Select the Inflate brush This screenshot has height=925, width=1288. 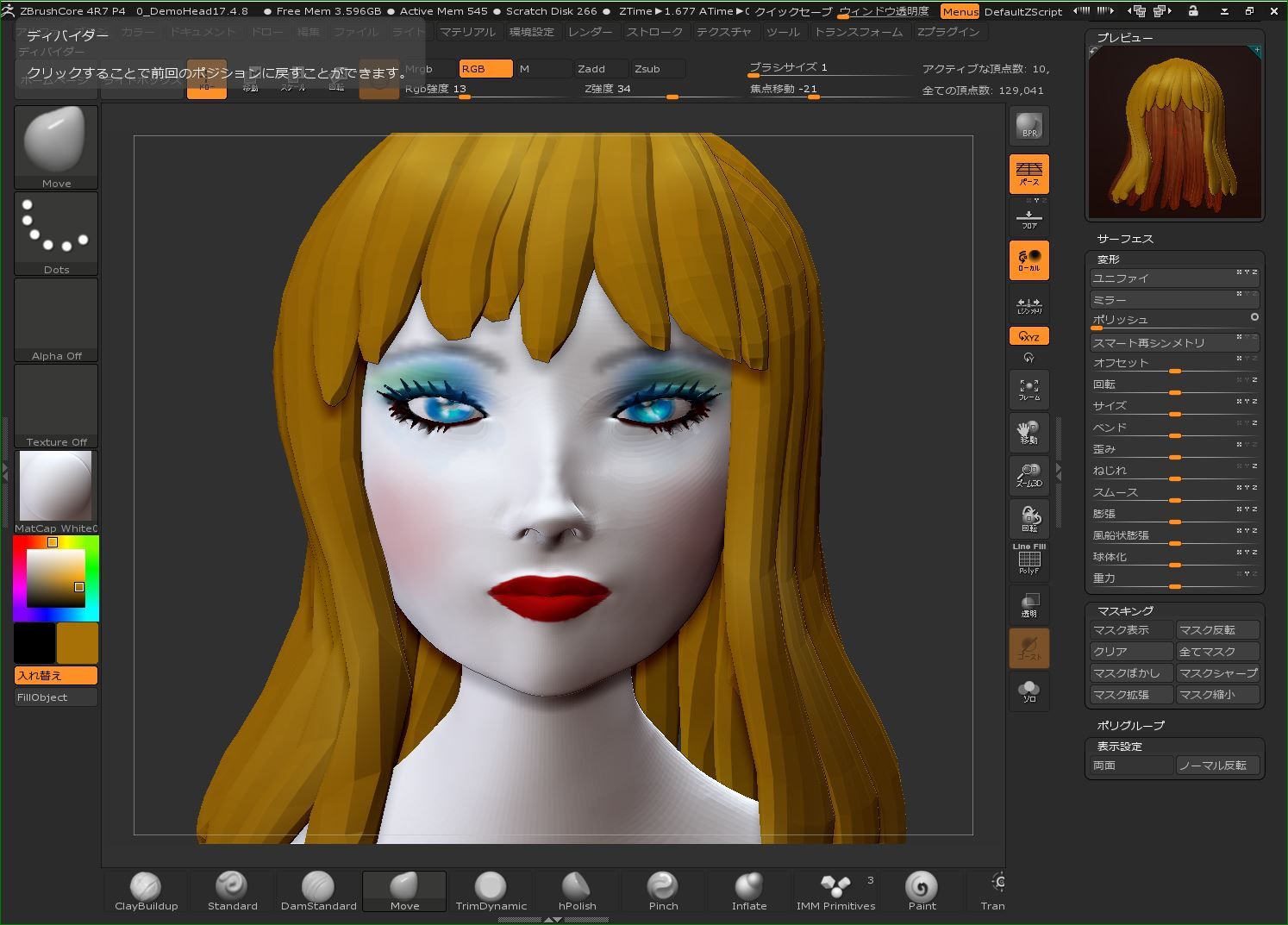[749, 891]
